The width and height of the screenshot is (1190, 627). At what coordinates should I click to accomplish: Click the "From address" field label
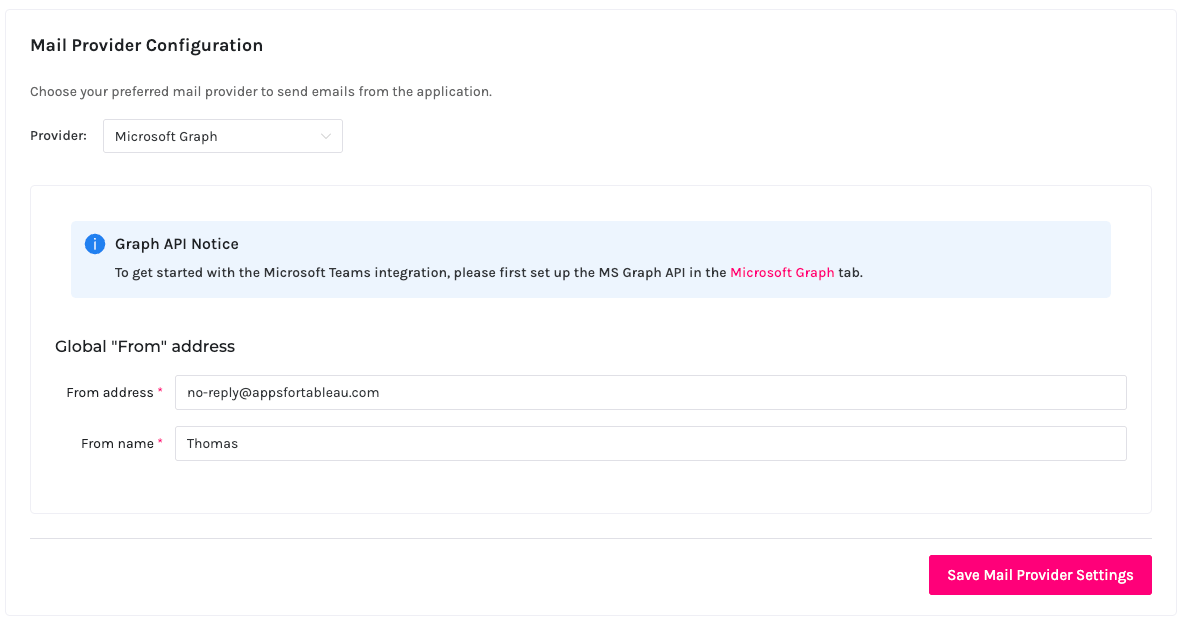(x=109, y=392)
